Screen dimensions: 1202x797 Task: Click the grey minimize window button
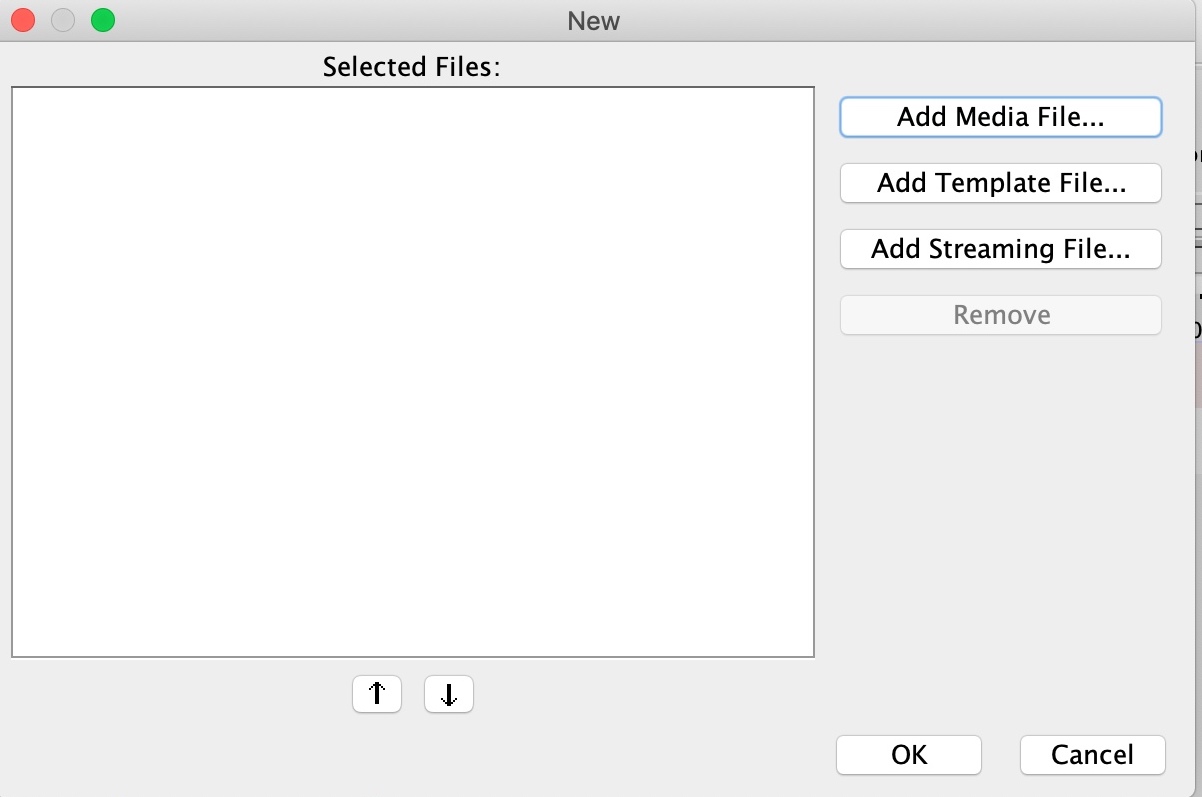coord(63,20)
